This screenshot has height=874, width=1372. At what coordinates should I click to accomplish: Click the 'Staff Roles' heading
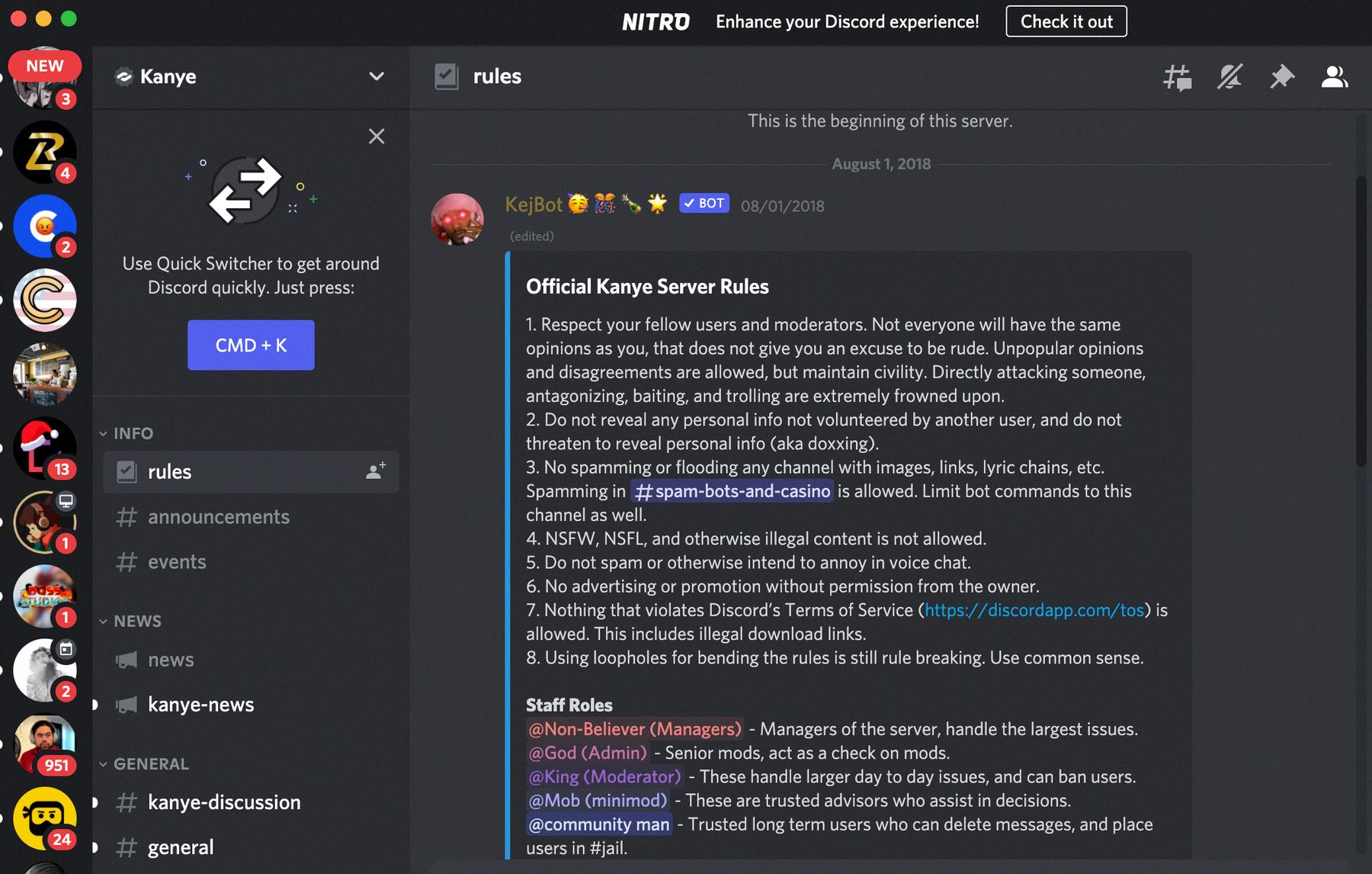coord(569,705)
